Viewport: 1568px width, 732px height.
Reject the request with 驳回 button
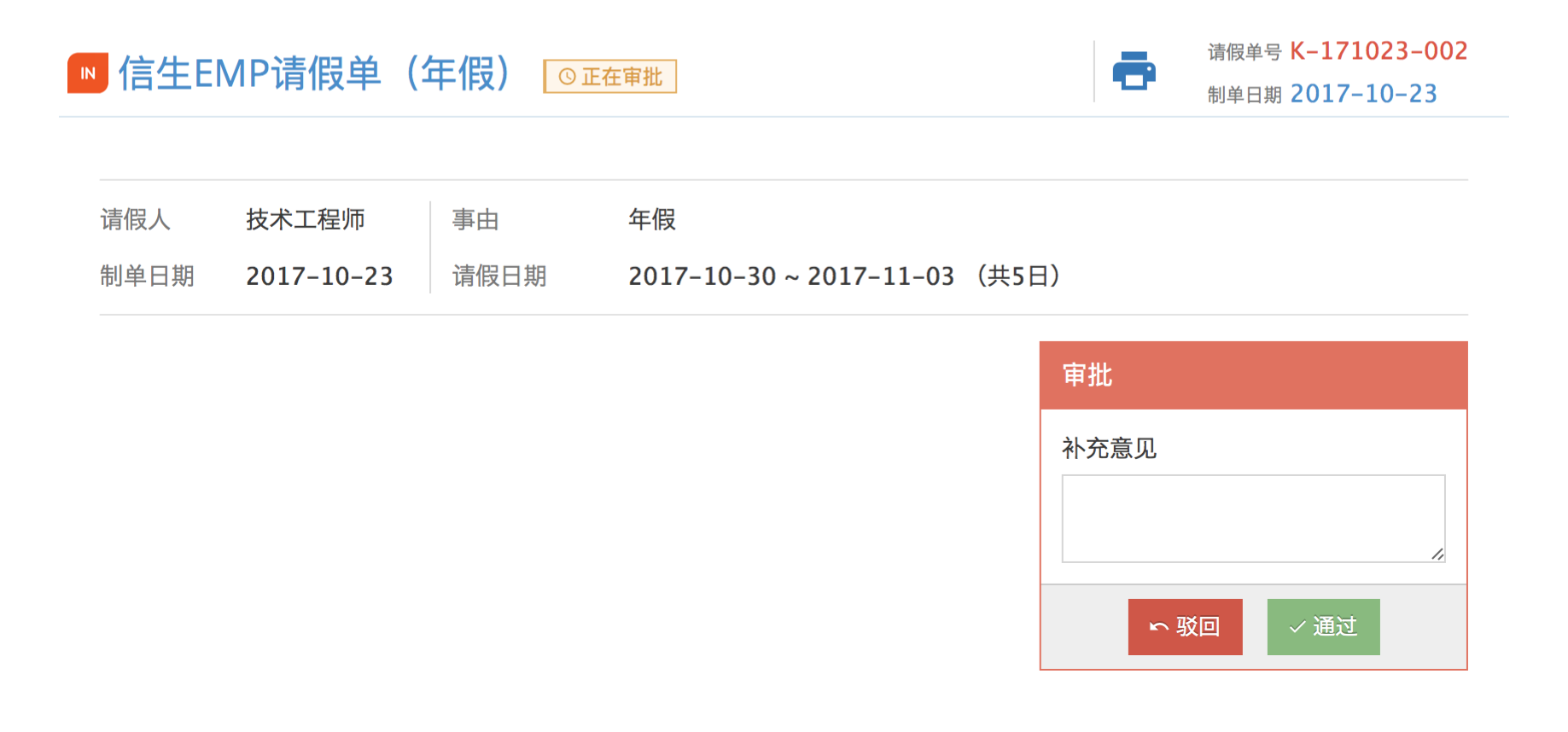pyautogui.click(x=1185, y=627)
